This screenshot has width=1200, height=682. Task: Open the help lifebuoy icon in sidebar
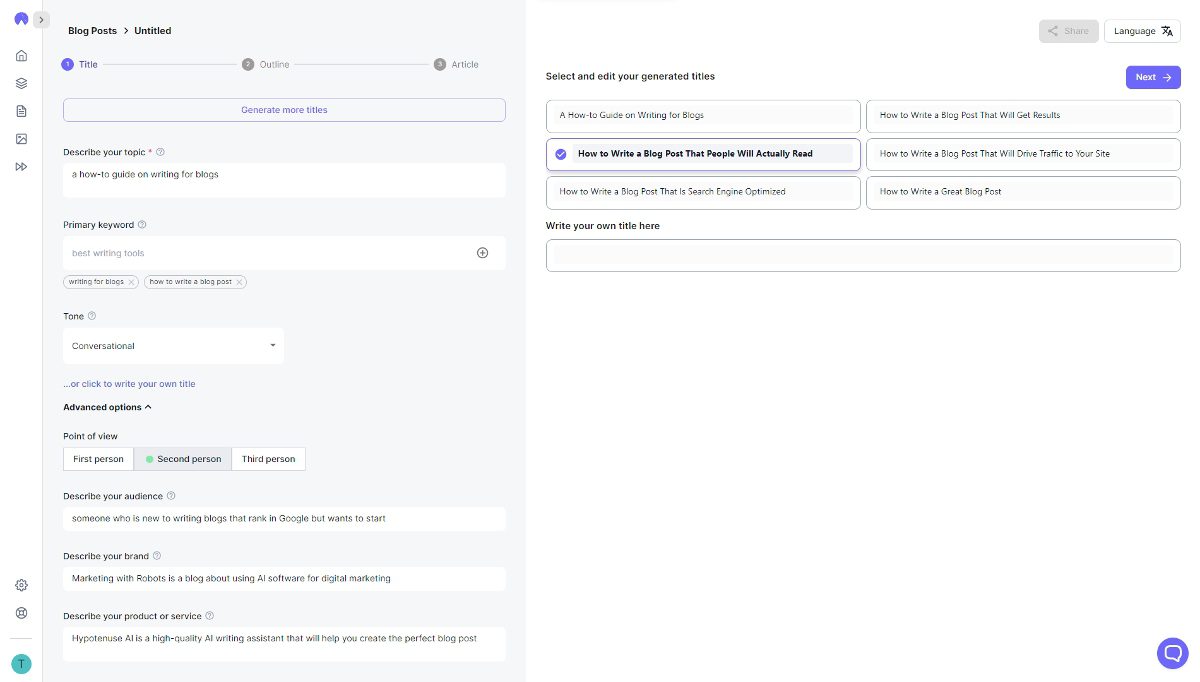coord(21,613)
